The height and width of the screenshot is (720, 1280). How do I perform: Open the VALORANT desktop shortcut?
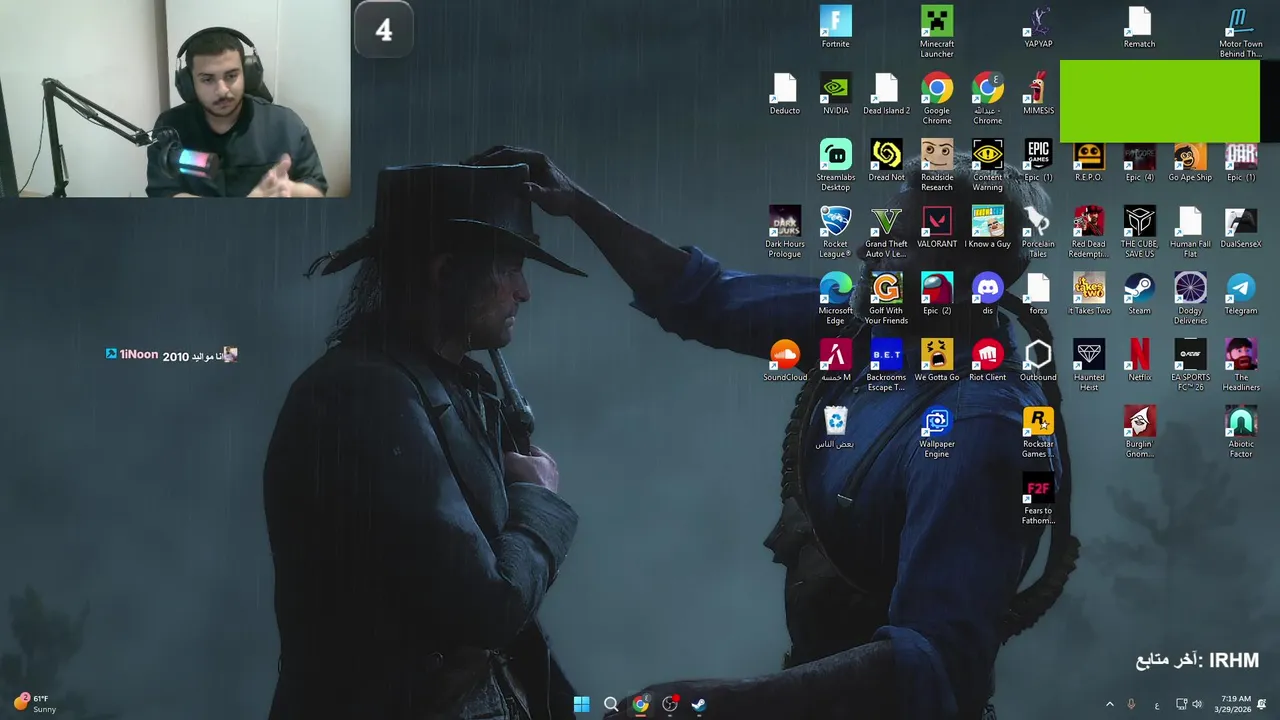937,228
